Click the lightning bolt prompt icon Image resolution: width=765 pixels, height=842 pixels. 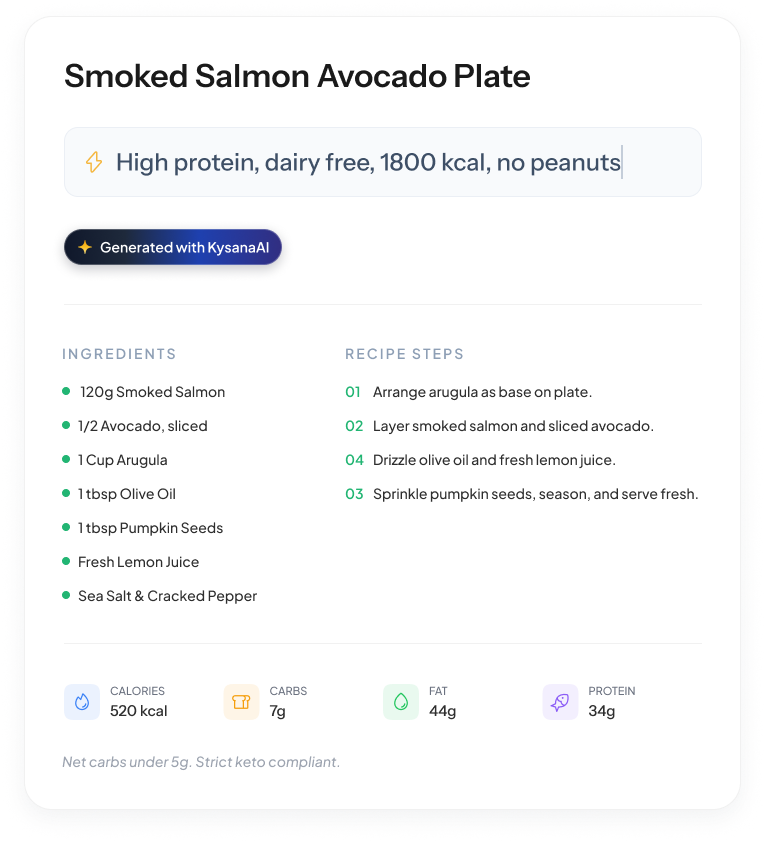(x=93, y=162)
